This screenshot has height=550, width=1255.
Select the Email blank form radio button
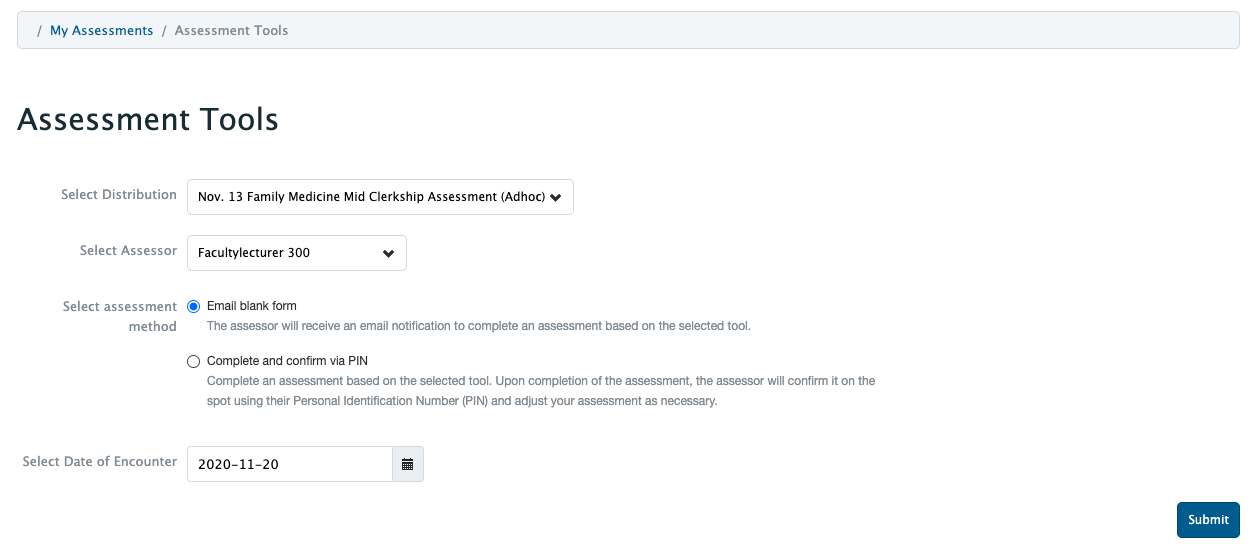(194, 306)
